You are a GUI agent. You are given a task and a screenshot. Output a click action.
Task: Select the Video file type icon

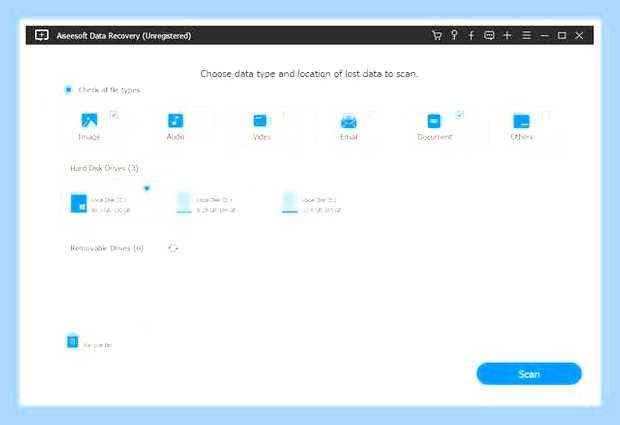260,121
